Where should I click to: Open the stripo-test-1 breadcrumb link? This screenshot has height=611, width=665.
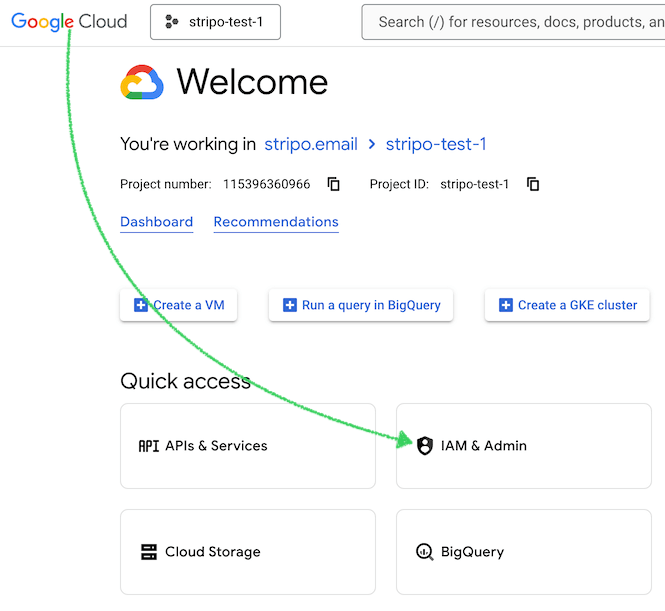[x=436, y=144]
